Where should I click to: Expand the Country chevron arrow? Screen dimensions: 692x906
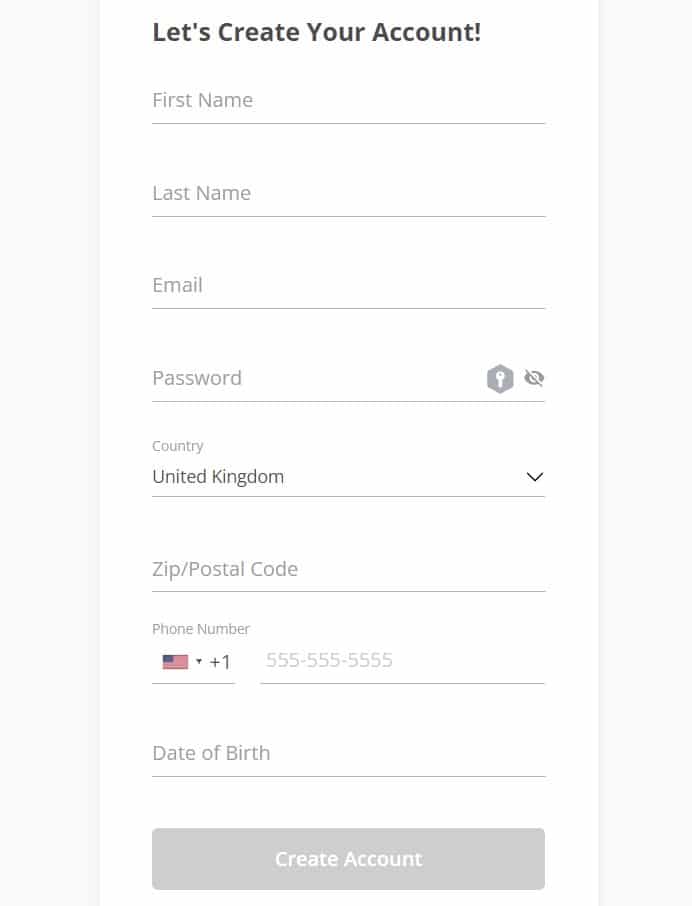tap(535, 477)
